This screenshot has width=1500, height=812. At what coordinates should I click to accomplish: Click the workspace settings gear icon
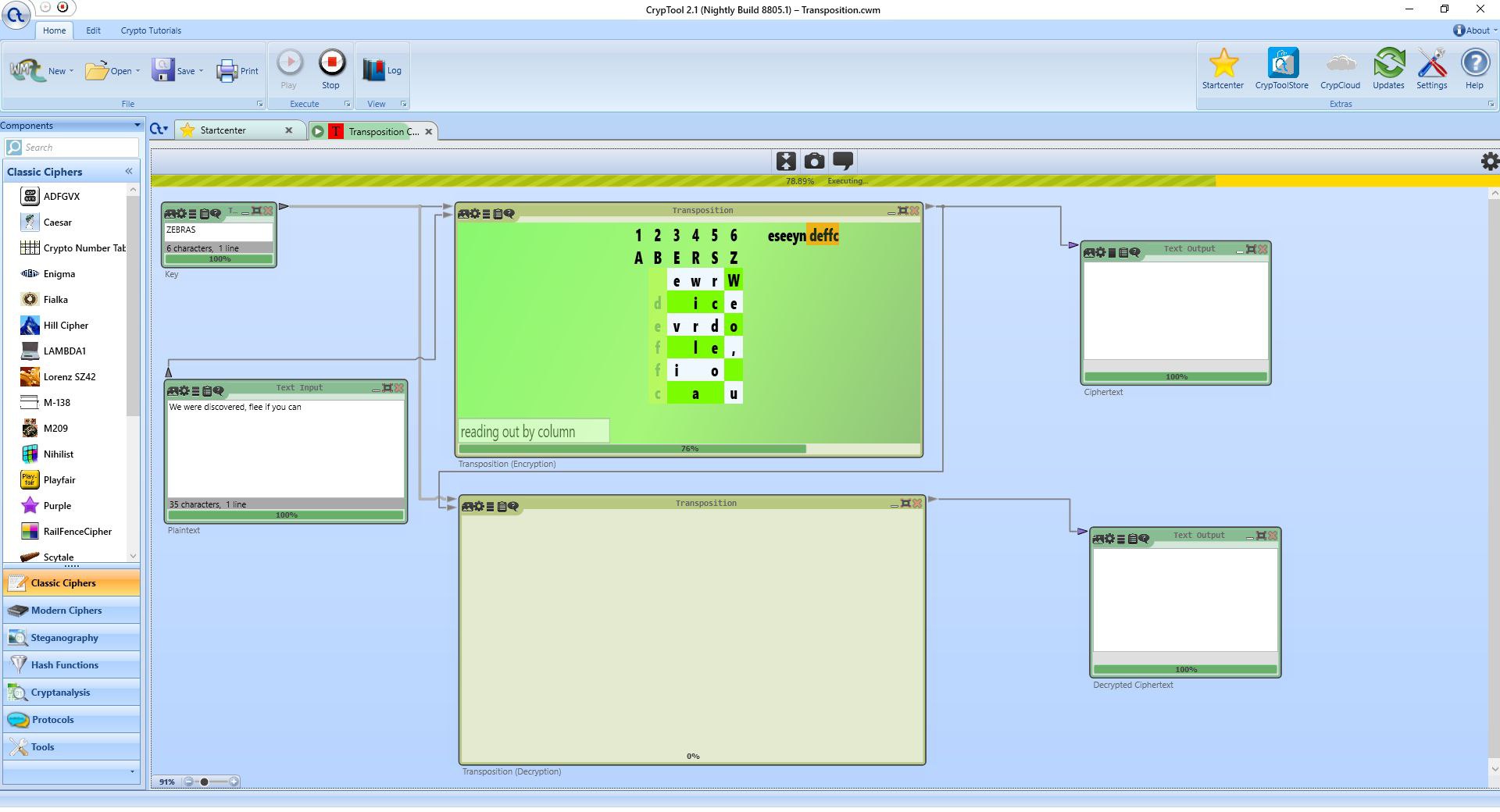[x=1489, y=161]
